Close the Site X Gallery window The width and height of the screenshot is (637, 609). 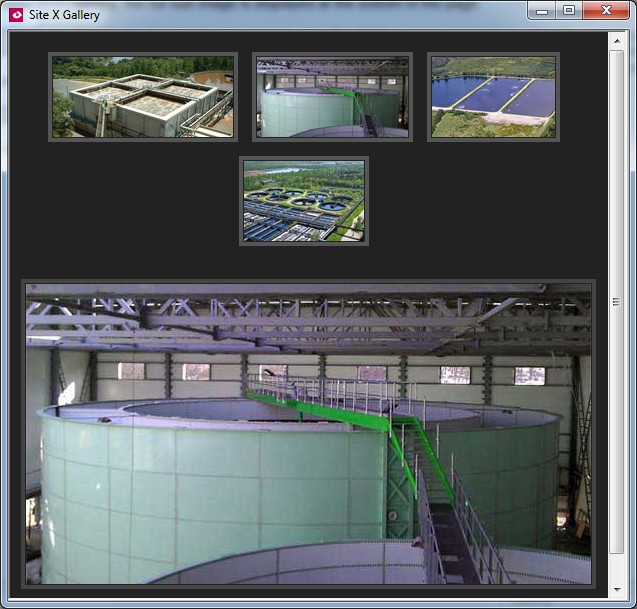click(606, 11)
